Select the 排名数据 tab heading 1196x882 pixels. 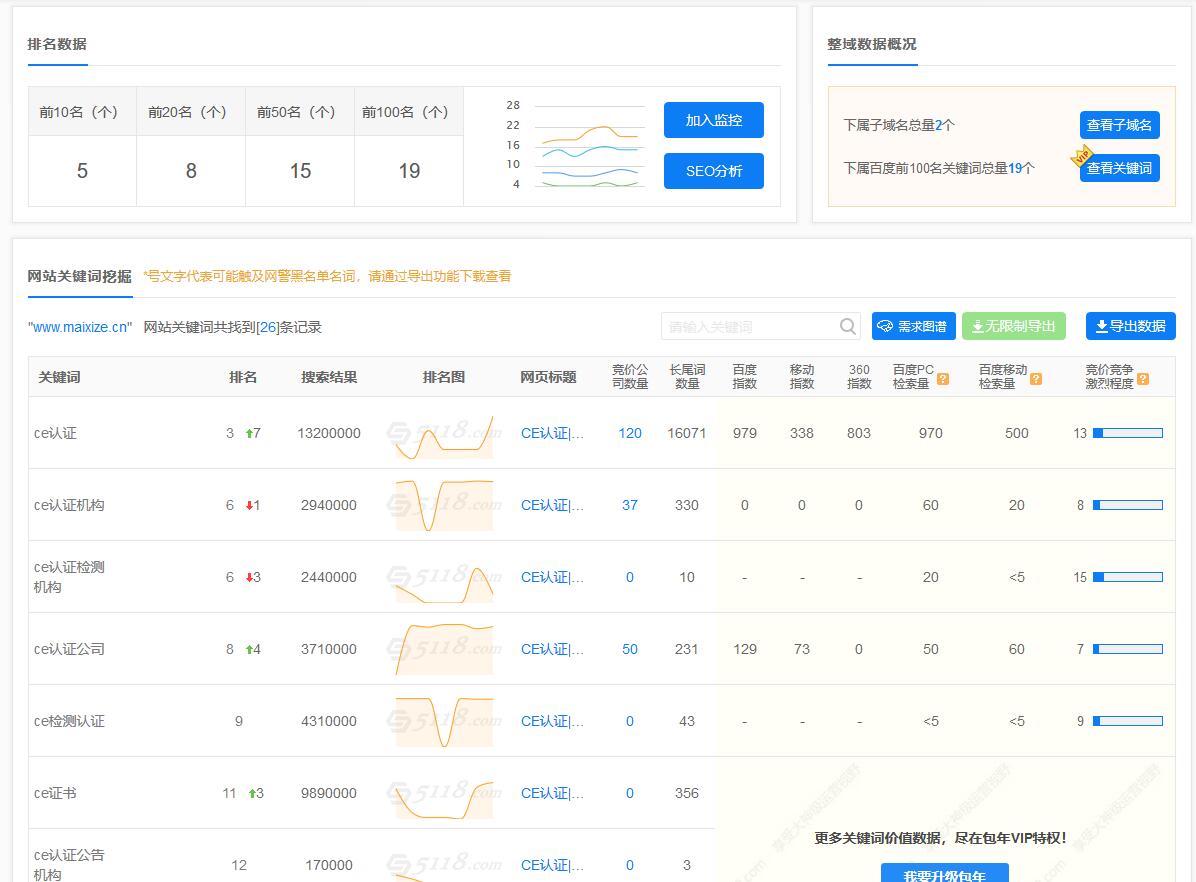(x=57, y=44)
